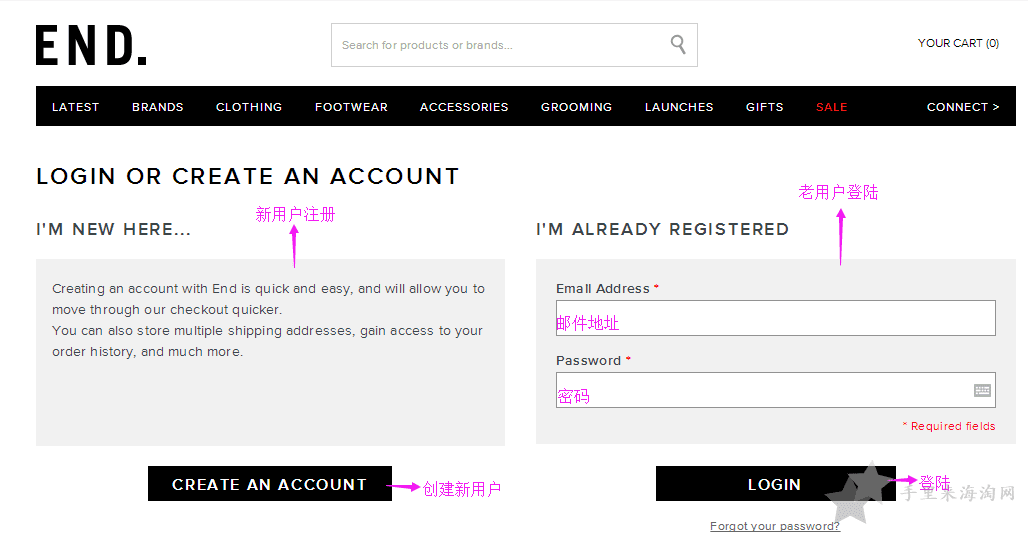Click the search magnifier icon
Image resolution: width=1028 pixels, height=539 pixels.
click(x=678, y=45)
